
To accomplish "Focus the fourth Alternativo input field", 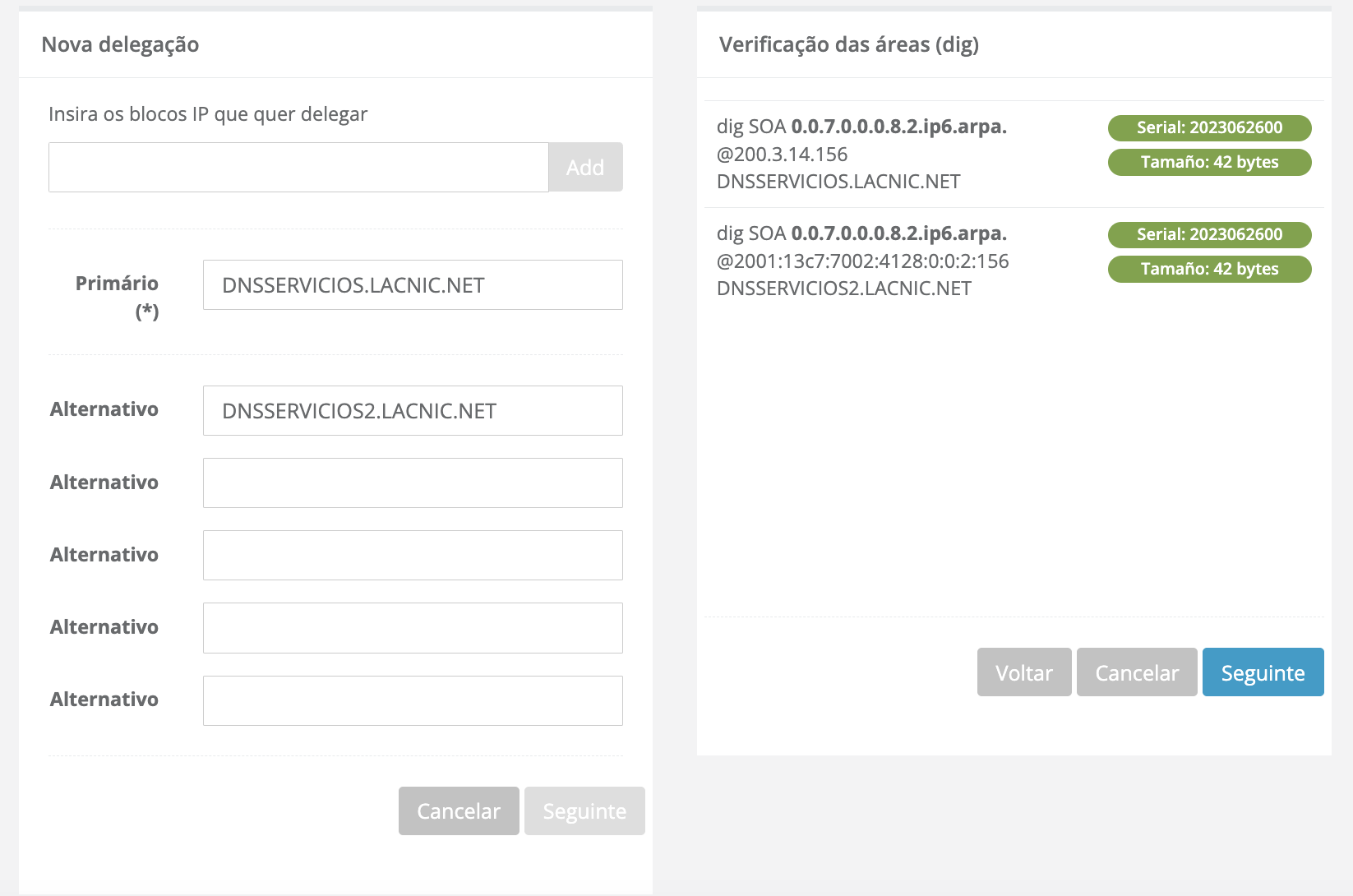I will [x=413, y=628].
